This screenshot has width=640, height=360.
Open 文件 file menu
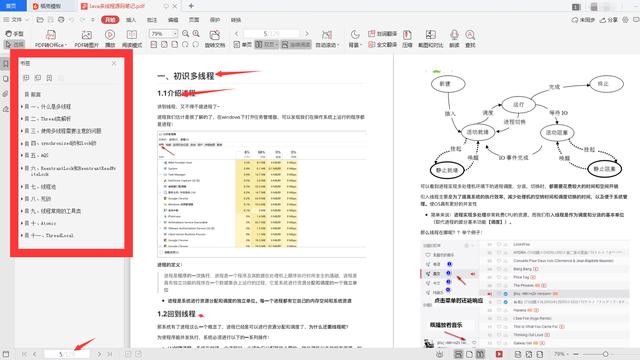click(16, 20)
